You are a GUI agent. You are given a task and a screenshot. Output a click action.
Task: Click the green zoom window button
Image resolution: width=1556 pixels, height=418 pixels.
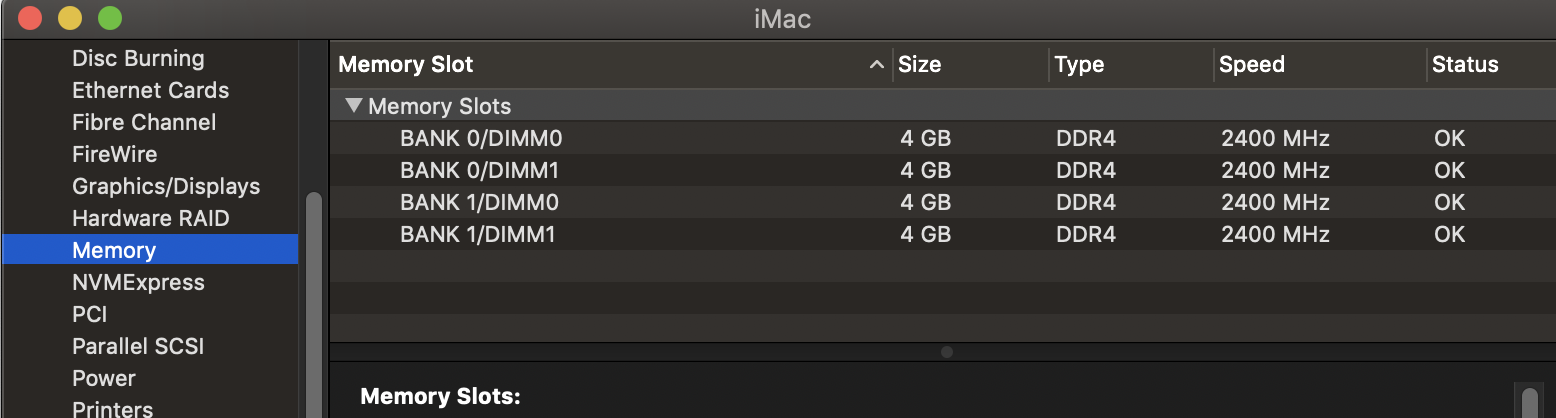pyautogui.click(x=110, y=18)
